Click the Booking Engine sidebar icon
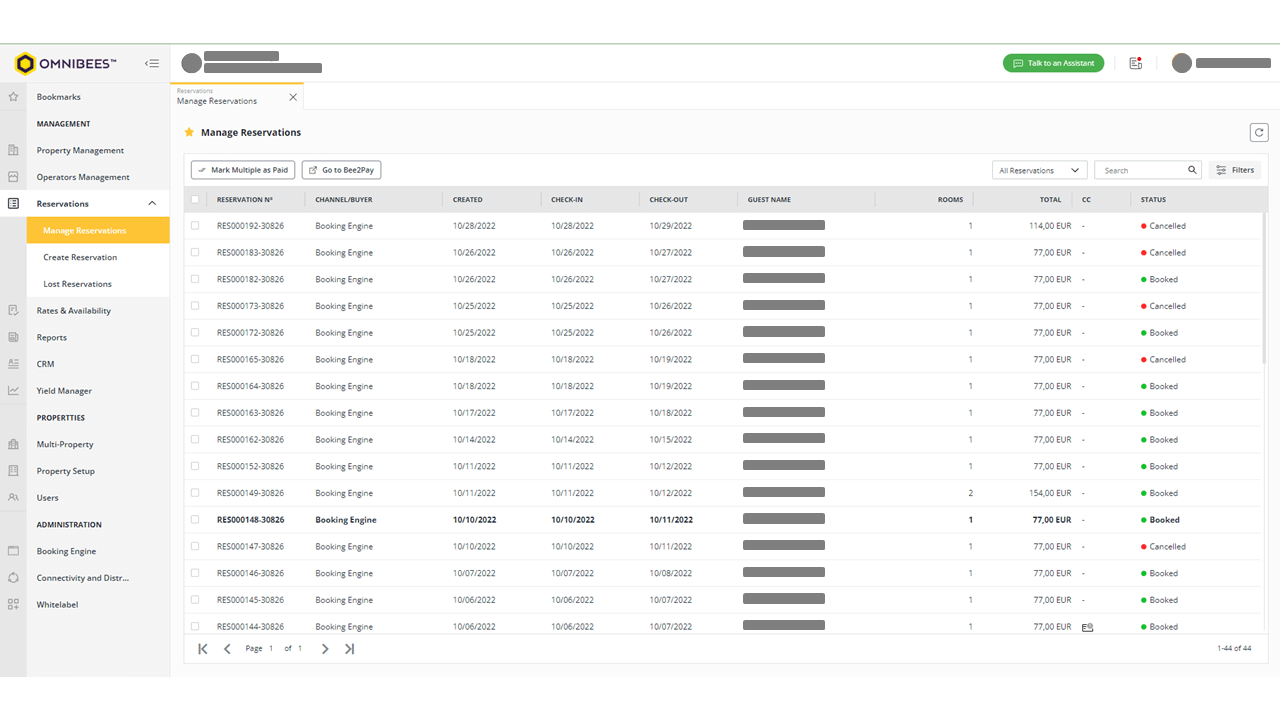 (x=13, y=551)
